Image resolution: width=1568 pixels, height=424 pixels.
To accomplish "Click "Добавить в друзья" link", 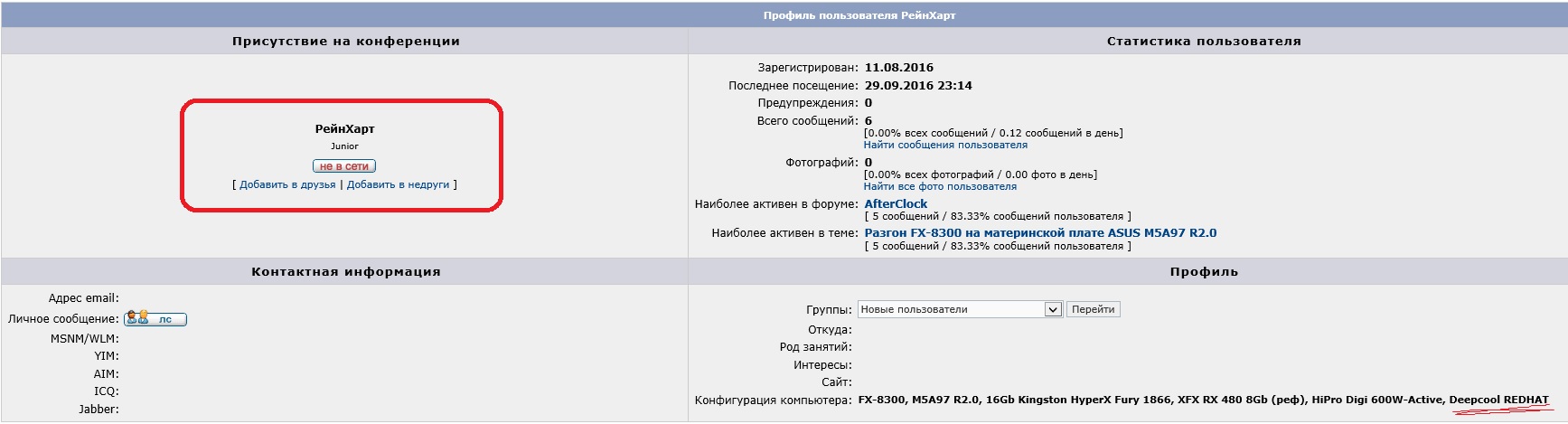I will coord(287,184).
